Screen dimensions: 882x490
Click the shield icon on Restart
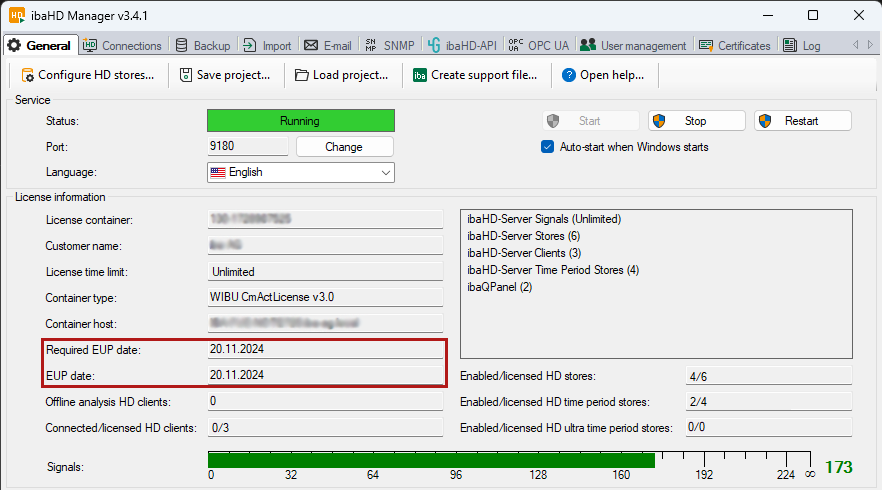pyautogui.click(x=765, y=121)
